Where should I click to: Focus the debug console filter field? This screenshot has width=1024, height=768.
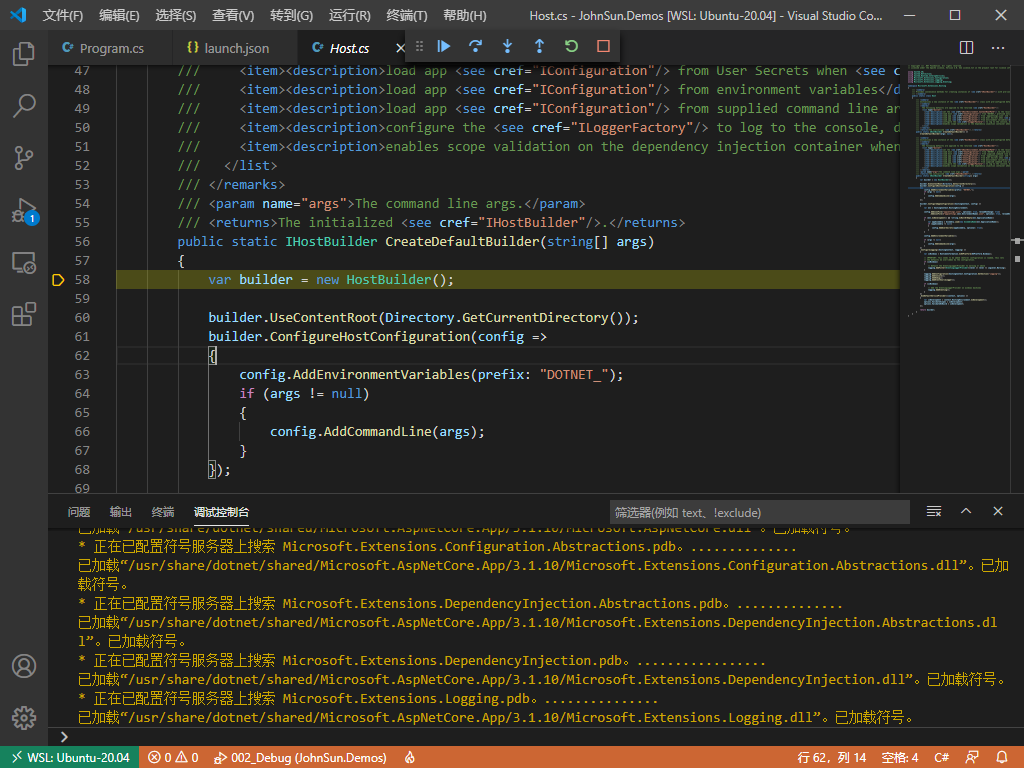760,512
